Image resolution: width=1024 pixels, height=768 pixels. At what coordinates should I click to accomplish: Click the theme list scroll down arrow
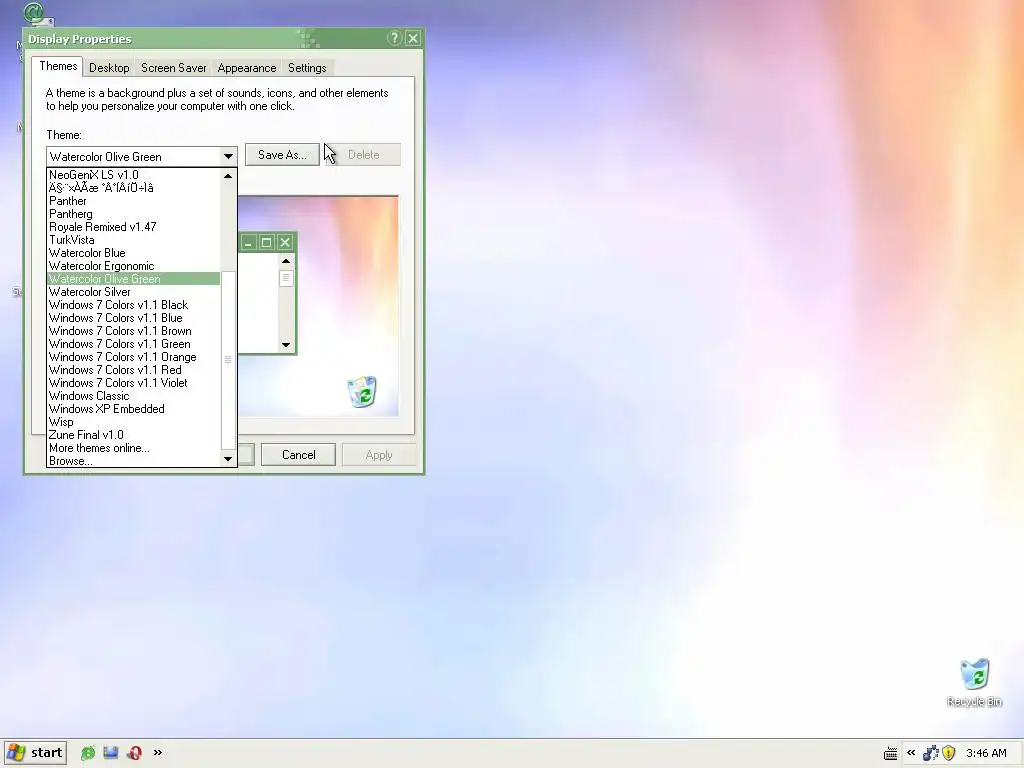coord(228,458)
